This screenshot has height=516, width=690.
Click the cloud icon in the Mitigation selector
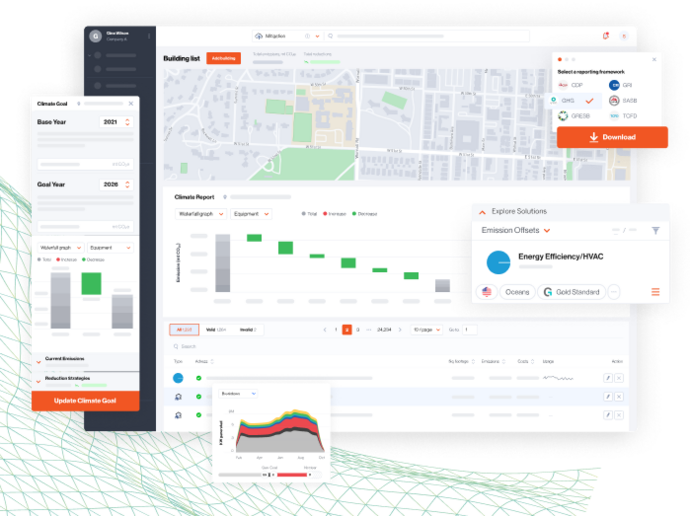[x=259, y=36]
